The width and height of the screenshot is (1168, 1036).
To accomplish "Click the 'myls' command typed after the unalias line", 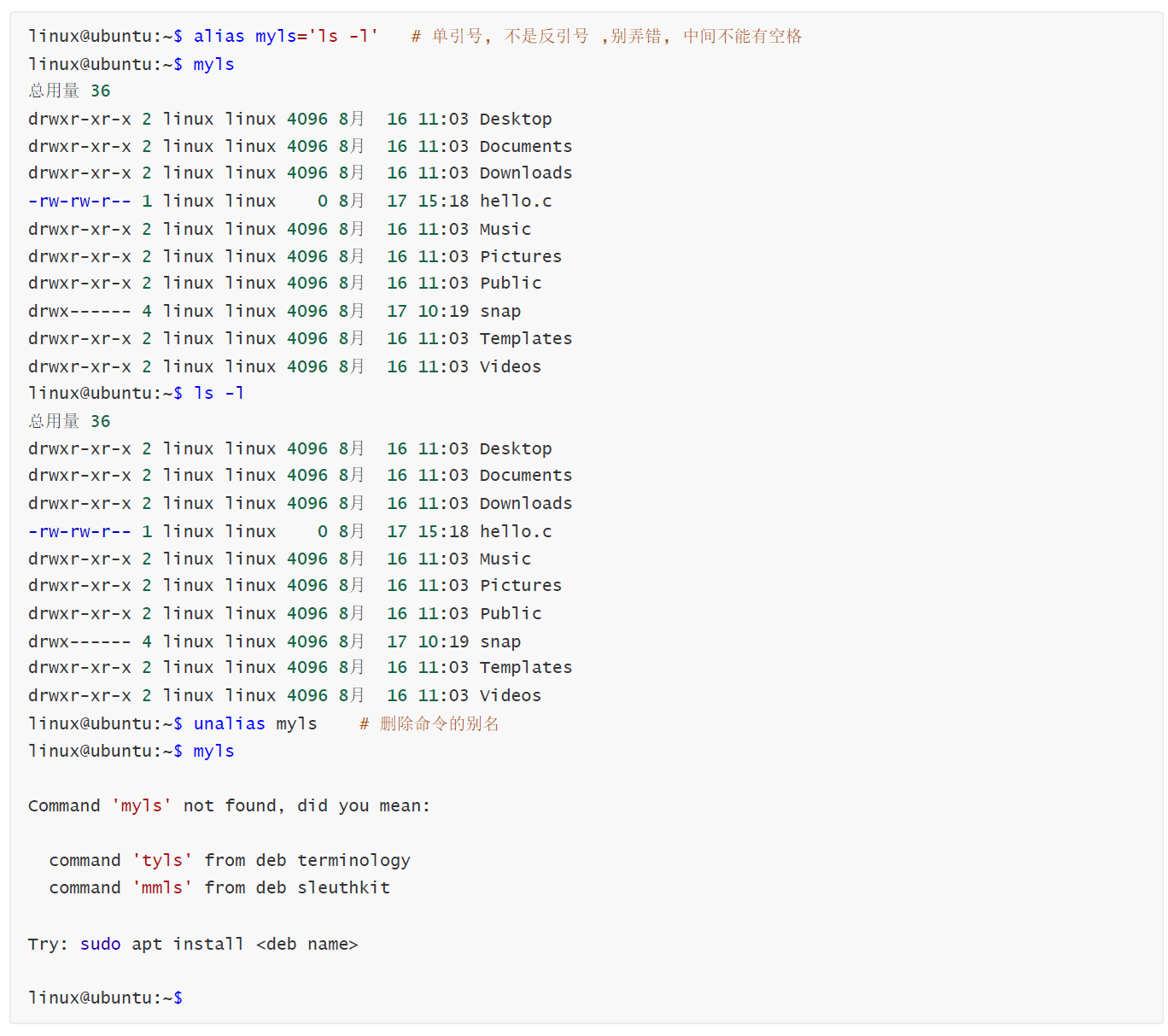I will tap(214, 751).
